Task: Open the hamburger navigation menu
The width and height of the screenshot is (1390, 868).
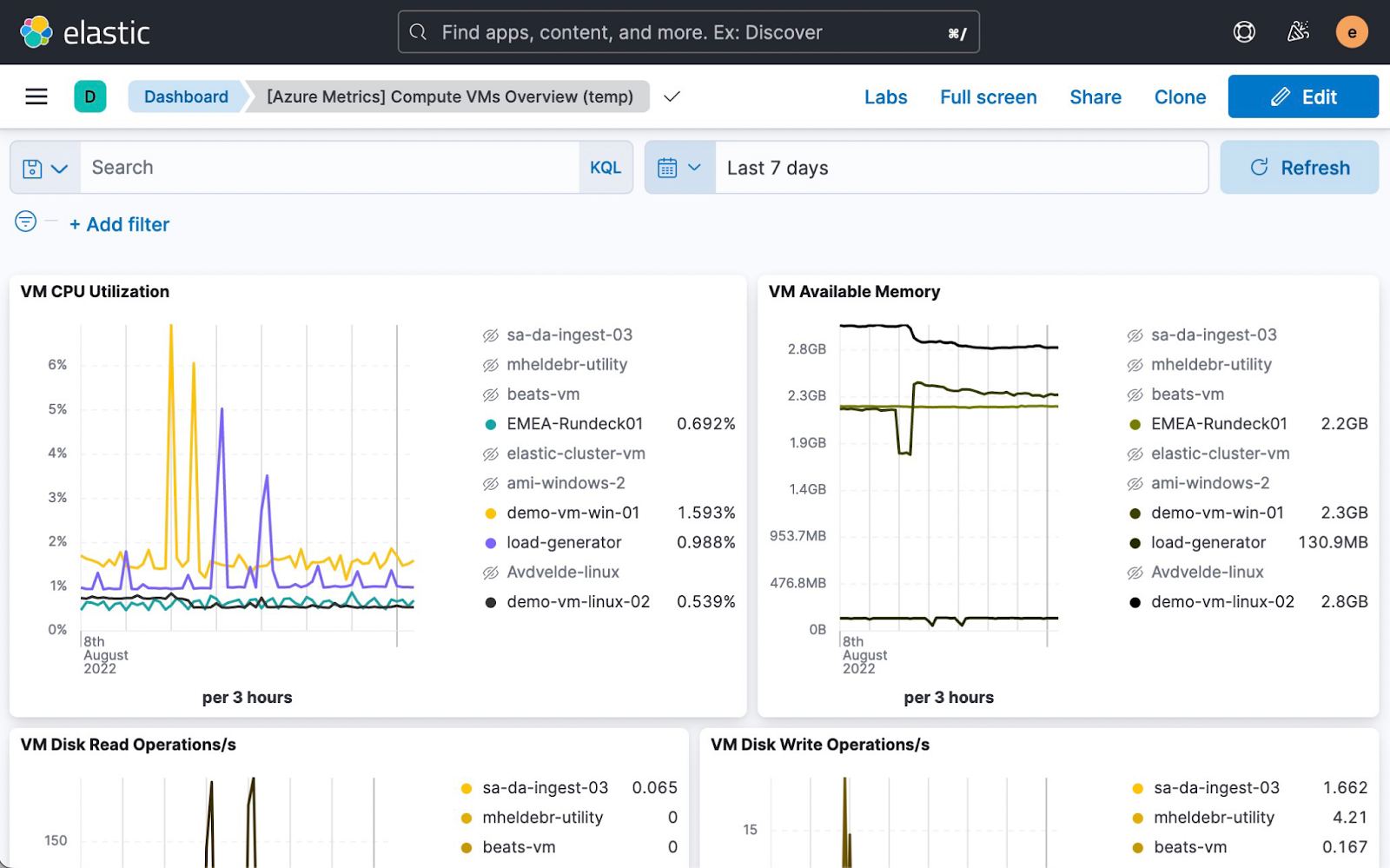Action: point(36,96)
